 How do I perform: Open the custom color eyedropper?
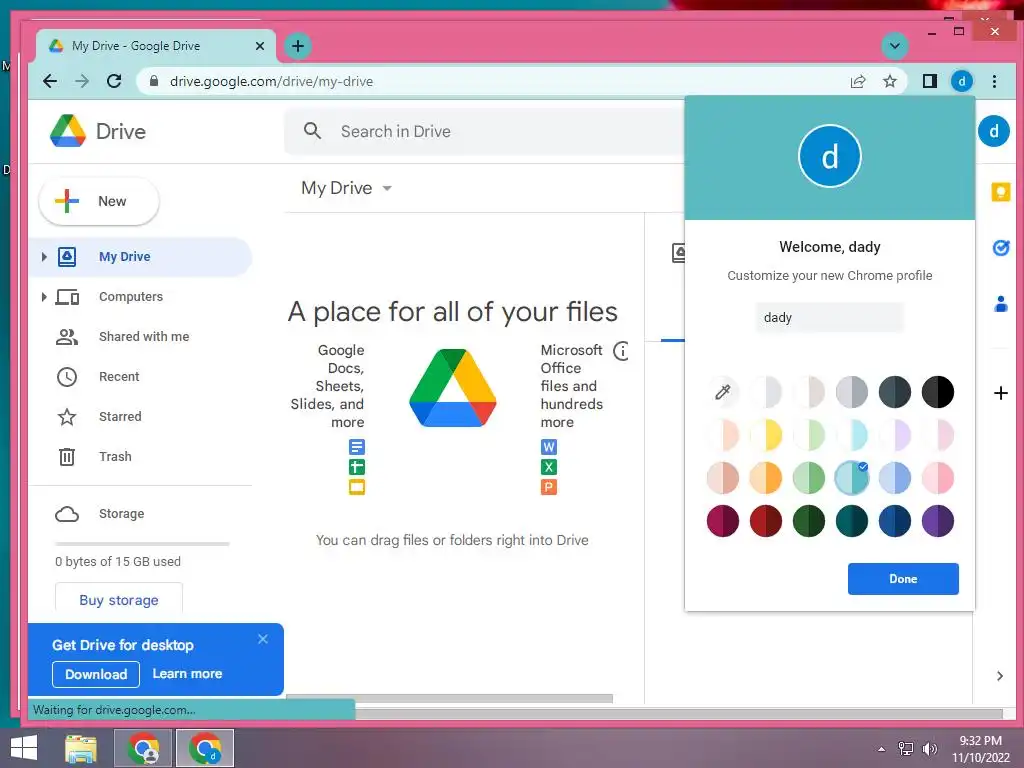(722, 392)
